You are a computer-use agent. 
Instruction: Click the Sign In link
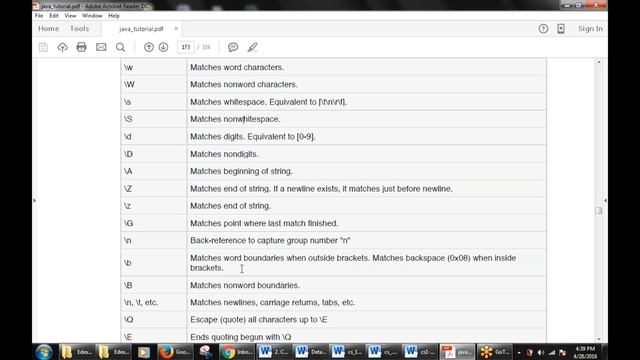pyautogui.click(x=590, y=29)
